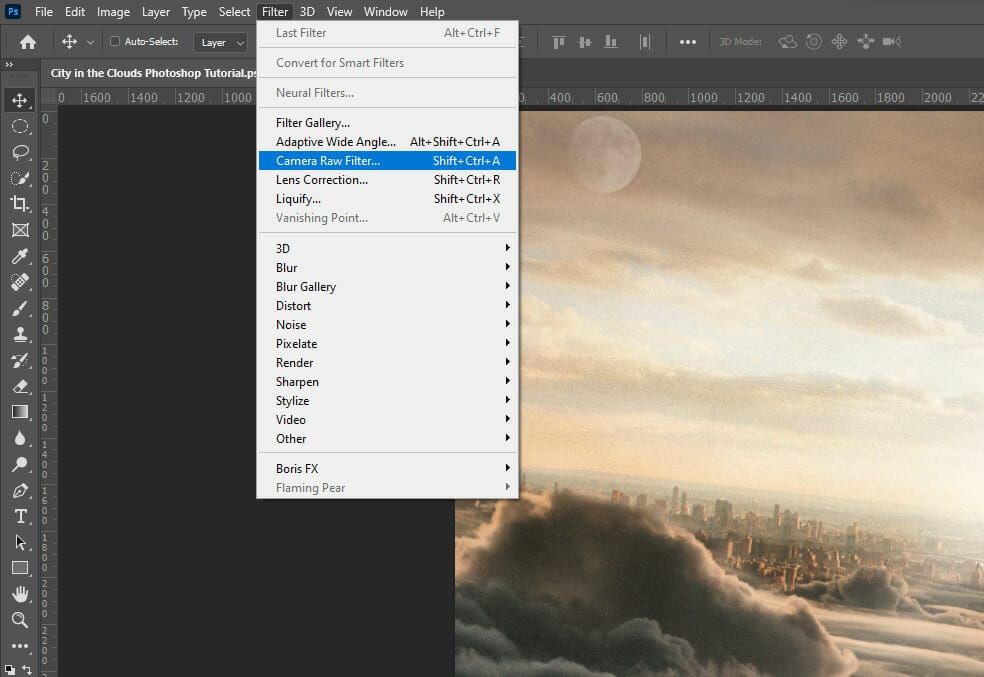Select the Quick Selection tool
Viewport: 984px width, 677px height.
pos(19,178)
